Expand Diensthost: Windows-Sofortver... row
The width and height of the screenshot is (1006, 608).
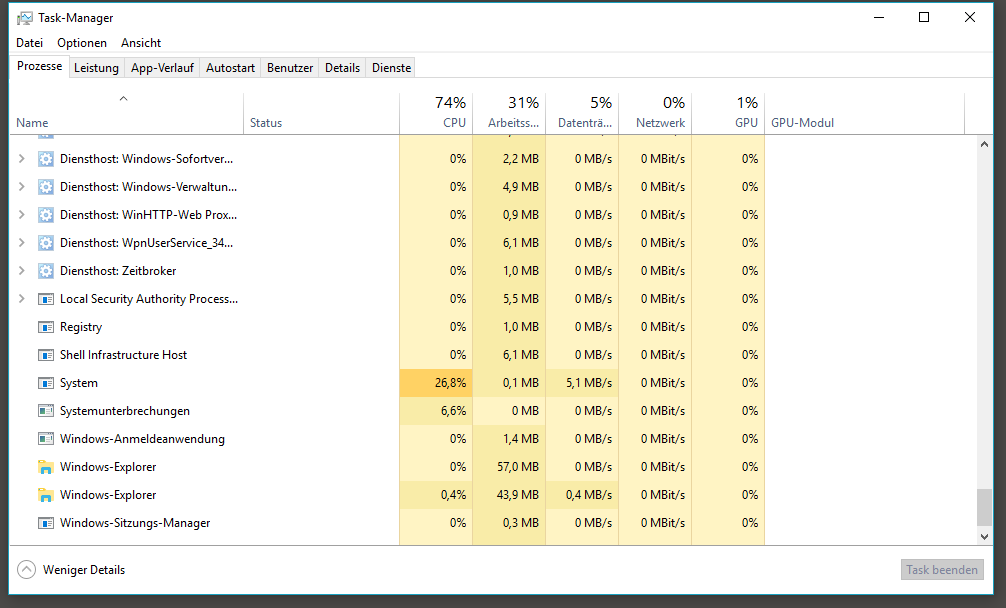[22, 158]
